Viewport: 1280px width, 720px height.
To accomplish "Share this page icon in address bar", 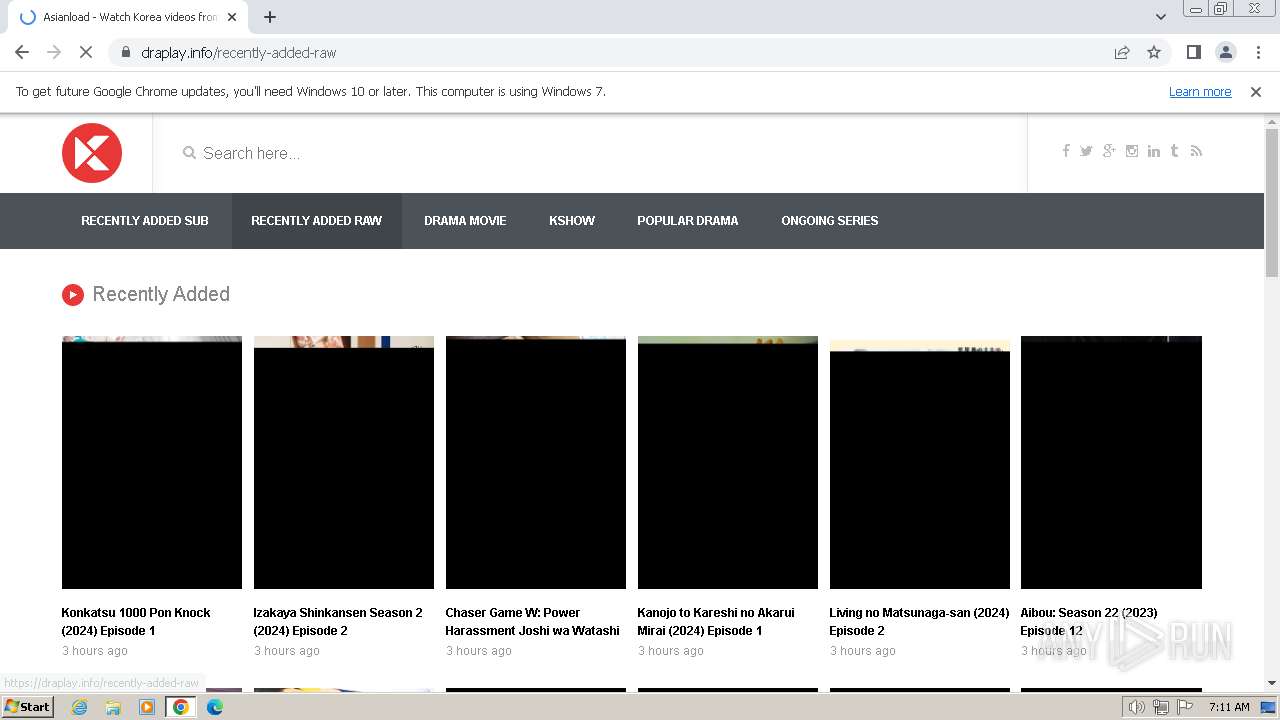I will 1122,52.
